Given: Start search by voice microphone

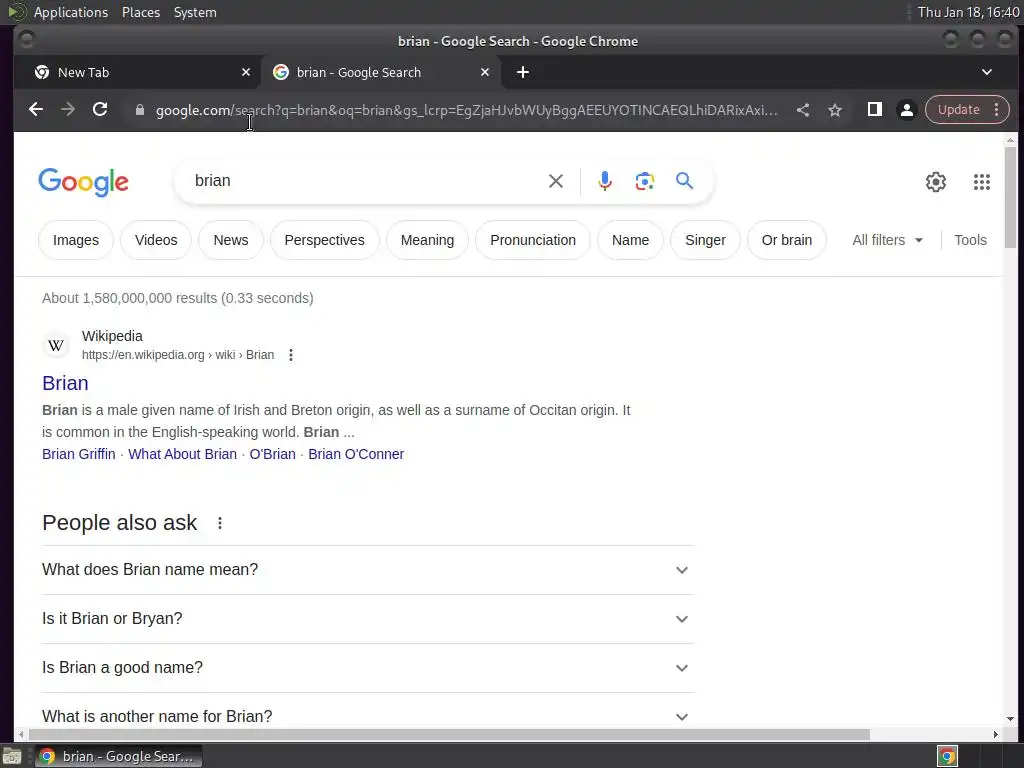Looking at the screenshot, I should 605,181.
